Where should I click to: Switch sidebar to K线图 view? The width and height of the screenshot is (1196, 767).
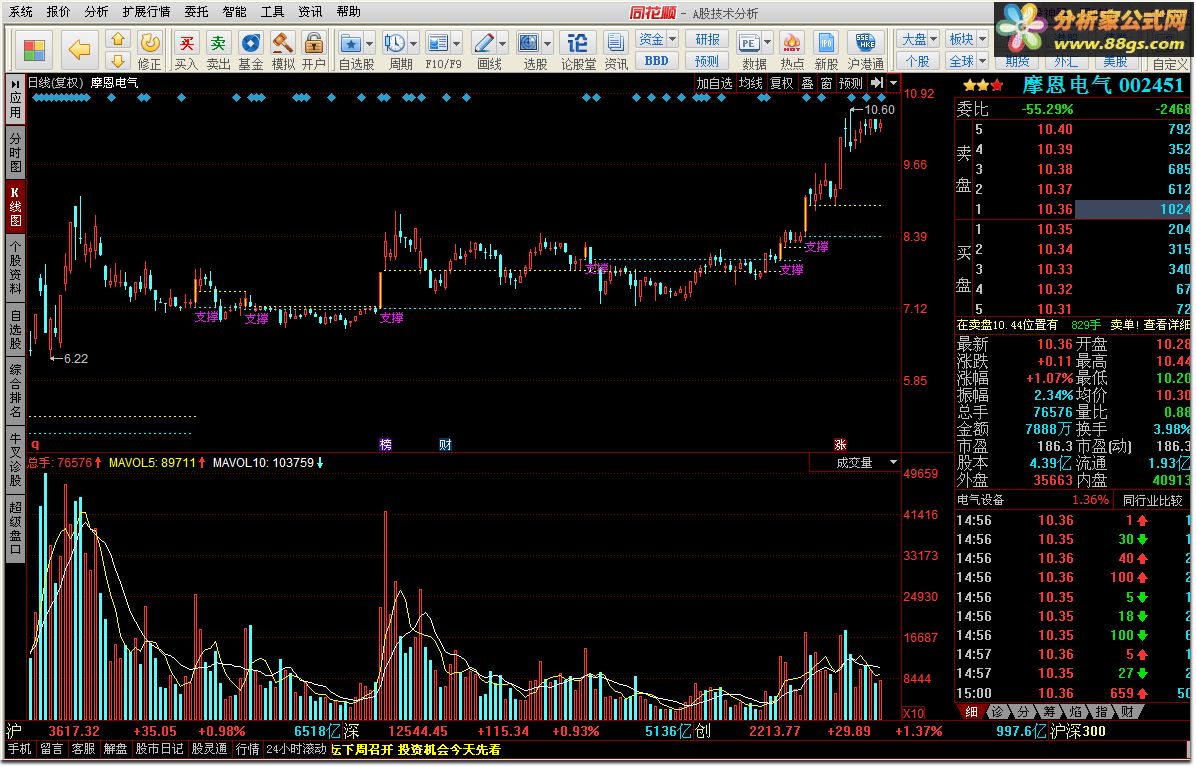[x=15, y=206]
